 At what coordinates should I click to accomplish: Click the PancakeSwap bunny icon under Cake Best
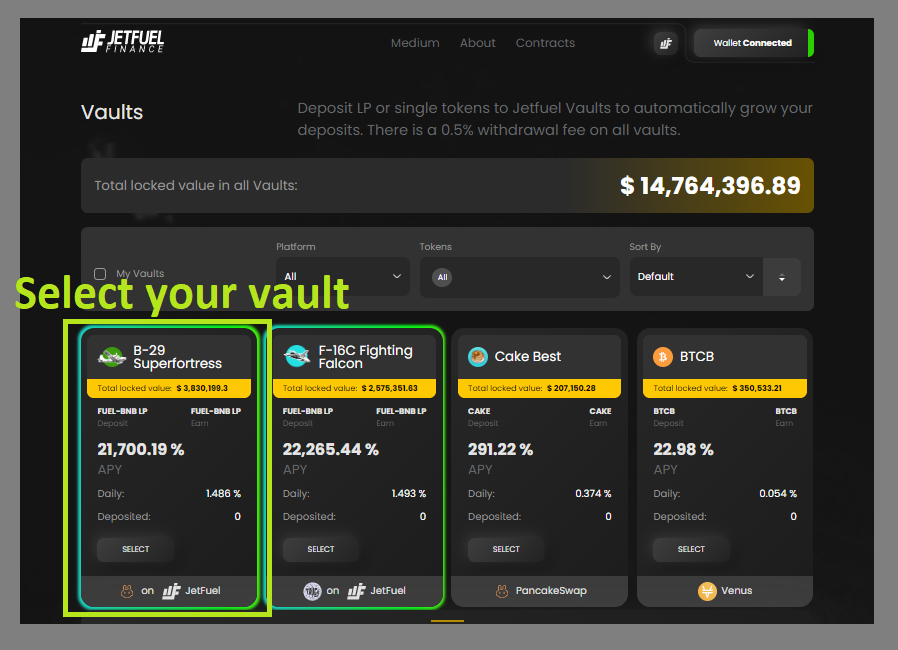(x=502, y=591)
